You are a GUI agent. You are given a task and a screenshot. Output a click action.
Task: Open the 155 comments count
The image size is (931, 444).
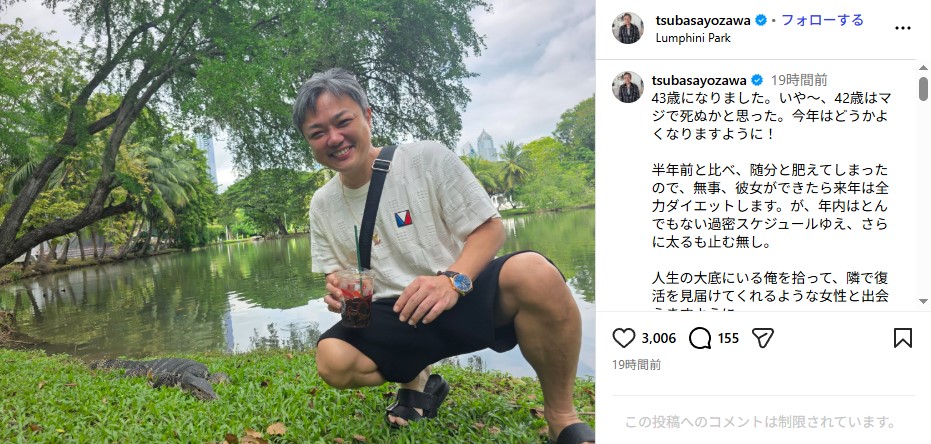pyautogui.click(x=728, y=338)
